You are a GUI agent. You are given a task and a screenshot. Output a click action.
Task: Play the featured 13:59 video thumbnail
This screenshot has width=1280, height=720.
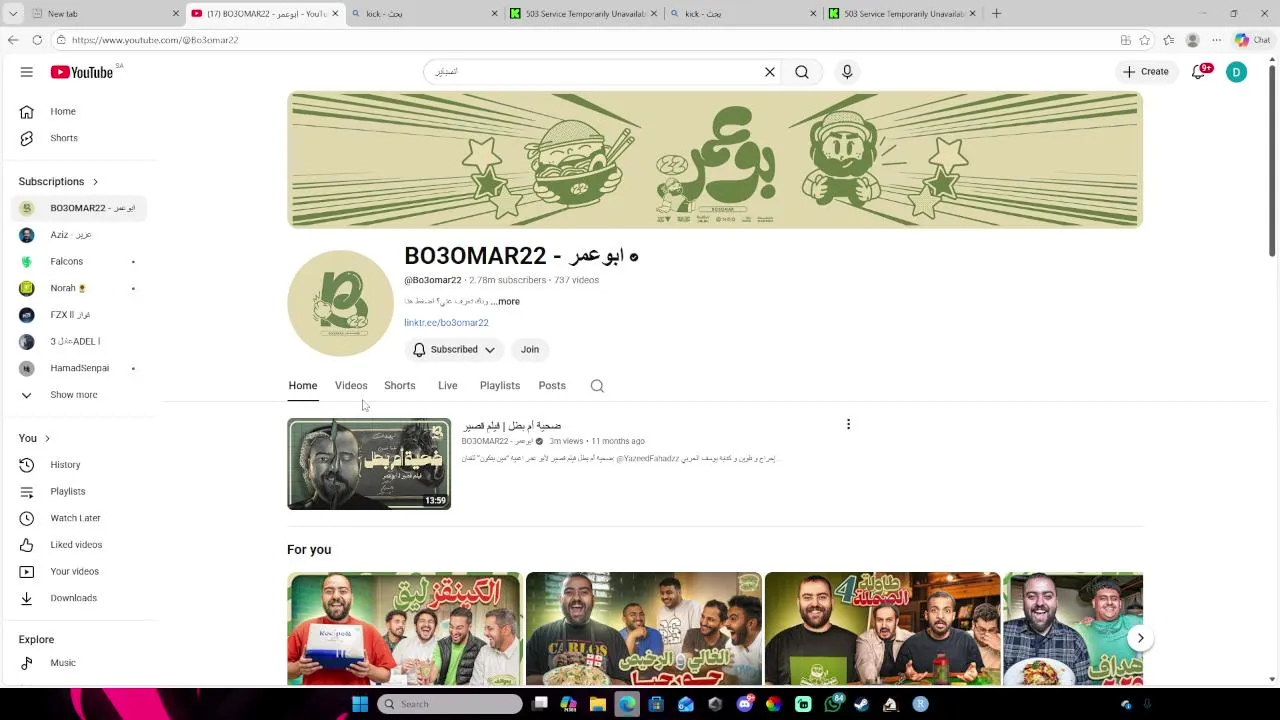click(369, 464)
